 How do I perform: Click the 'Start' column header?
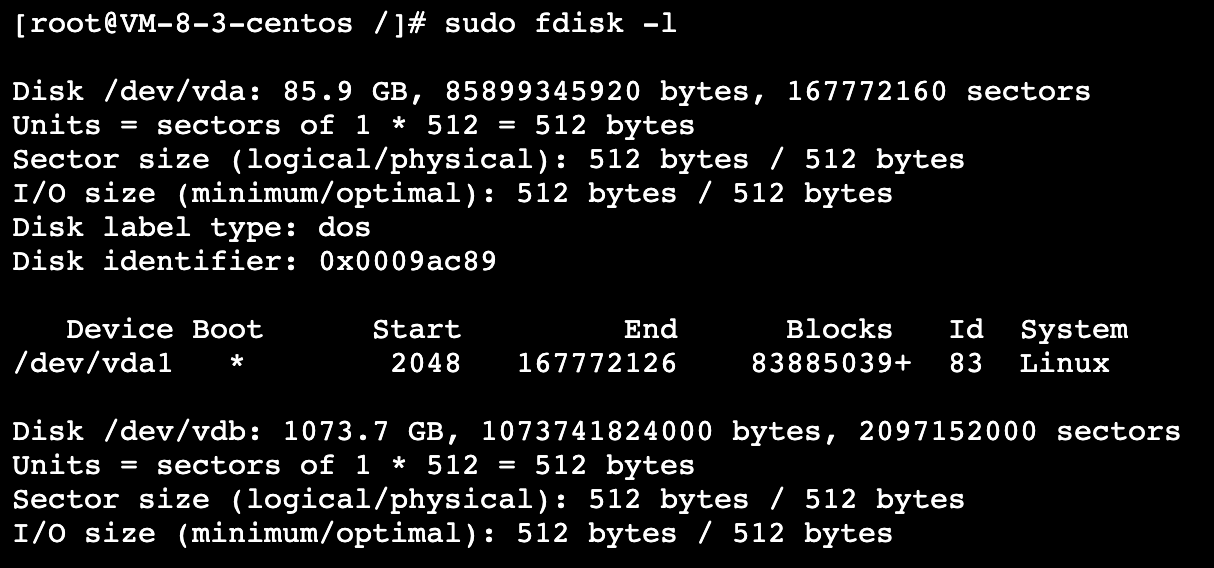coord(416,329)
